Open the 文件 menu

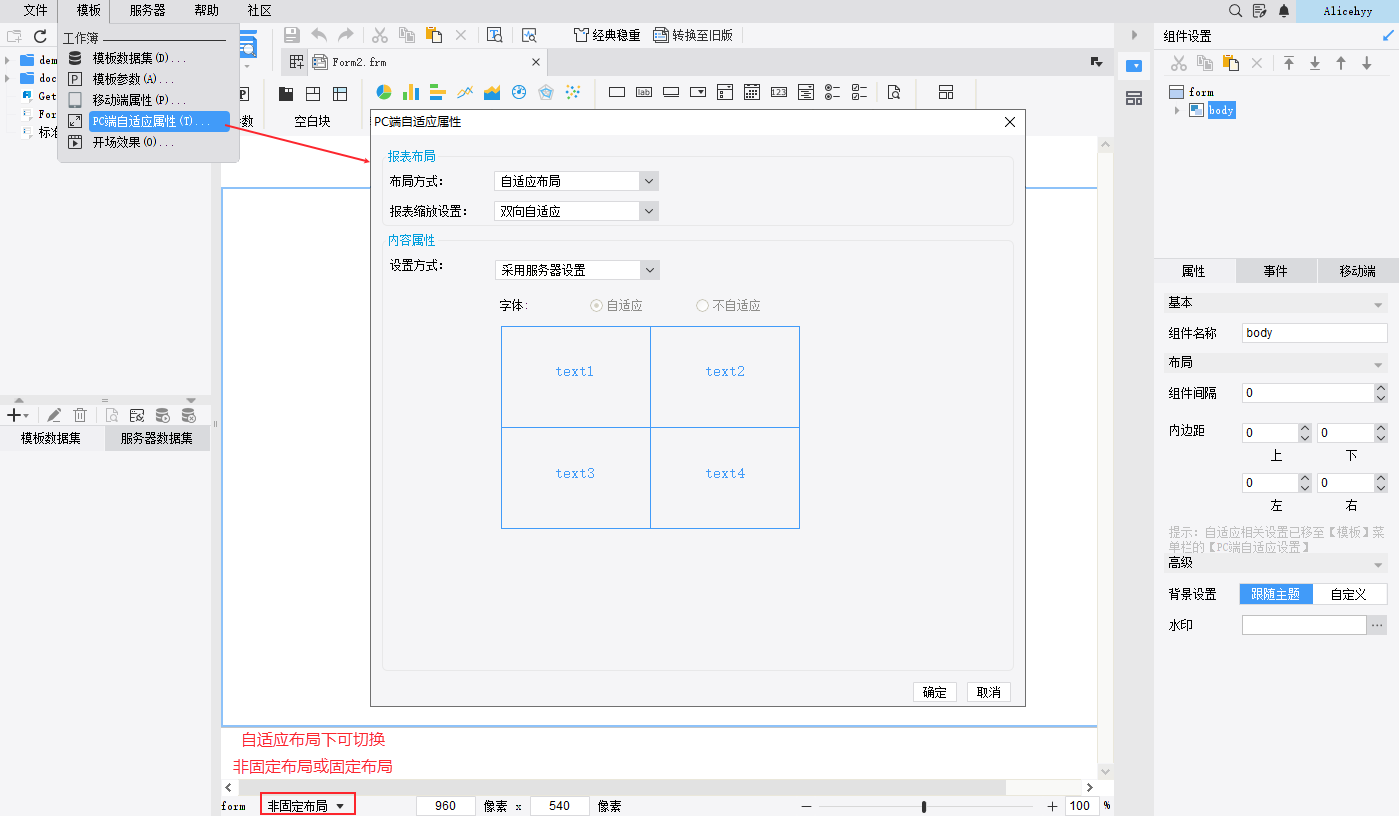(x=36, y=10)
